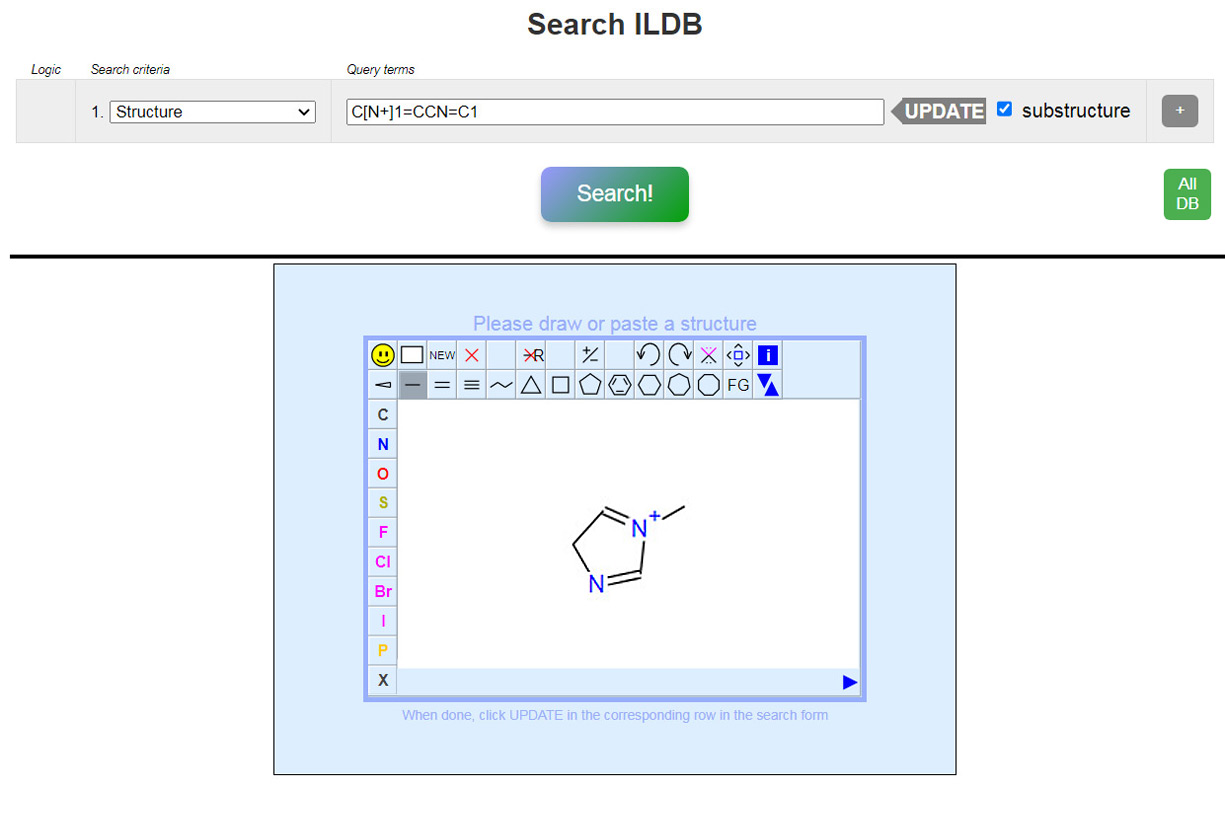Choose the cyclopentane ring tool
Viewport: 1225px width, 824px height.
(x=590, y=385)
